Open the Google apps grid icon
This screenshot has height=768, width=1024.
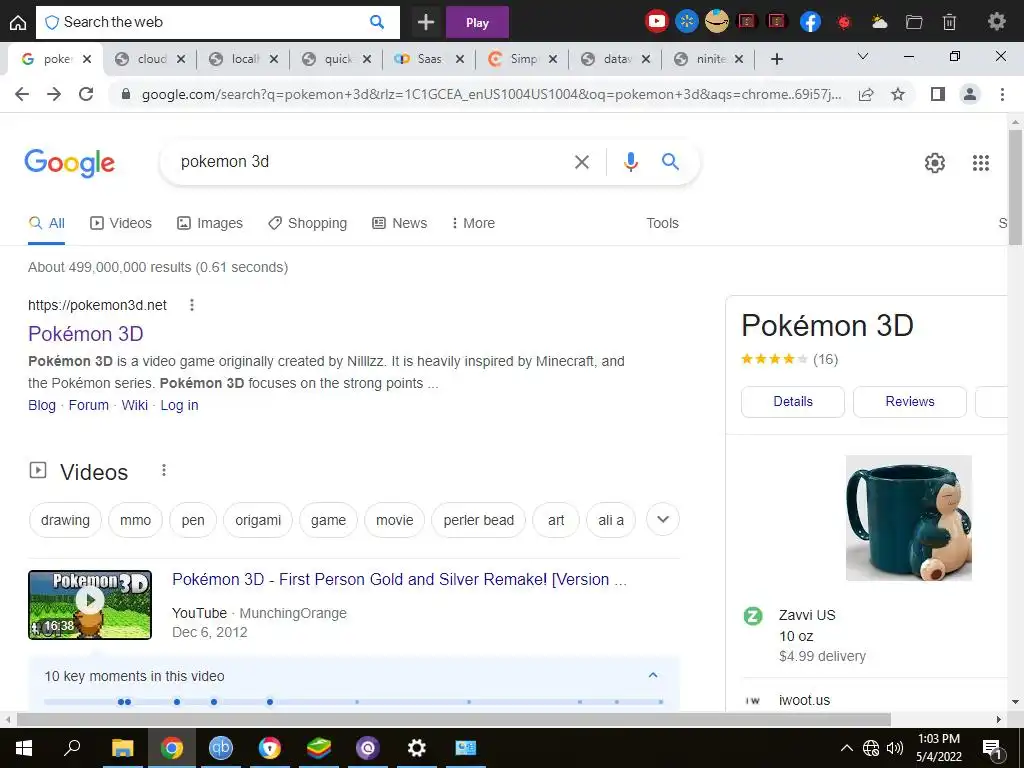(x=980, y=163)
